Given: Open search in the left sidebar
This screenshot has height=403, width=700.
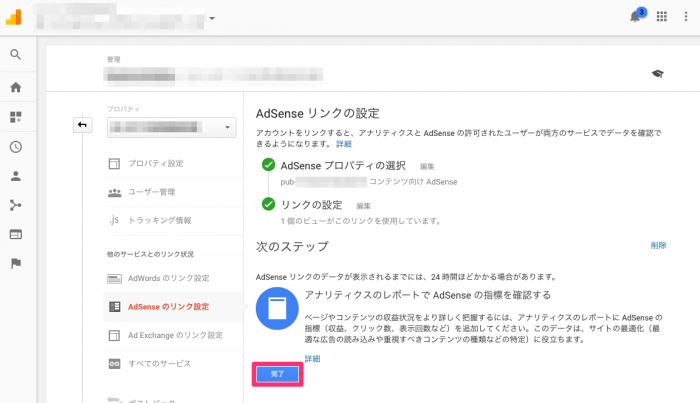Looking at the screenshot, I should tap(16, 54).
